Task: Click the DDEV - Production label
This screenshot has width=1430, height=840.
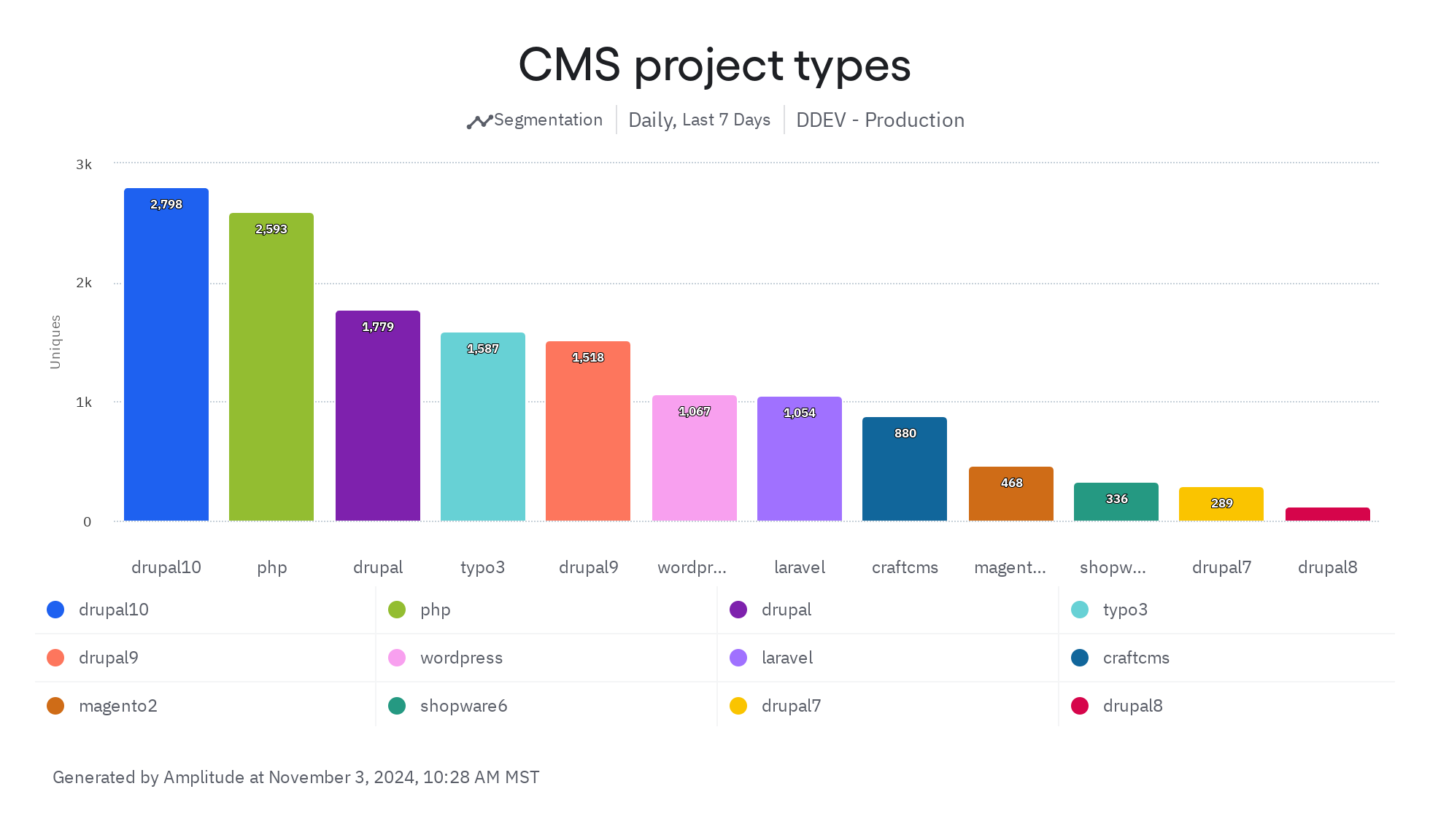Action: 880,120
